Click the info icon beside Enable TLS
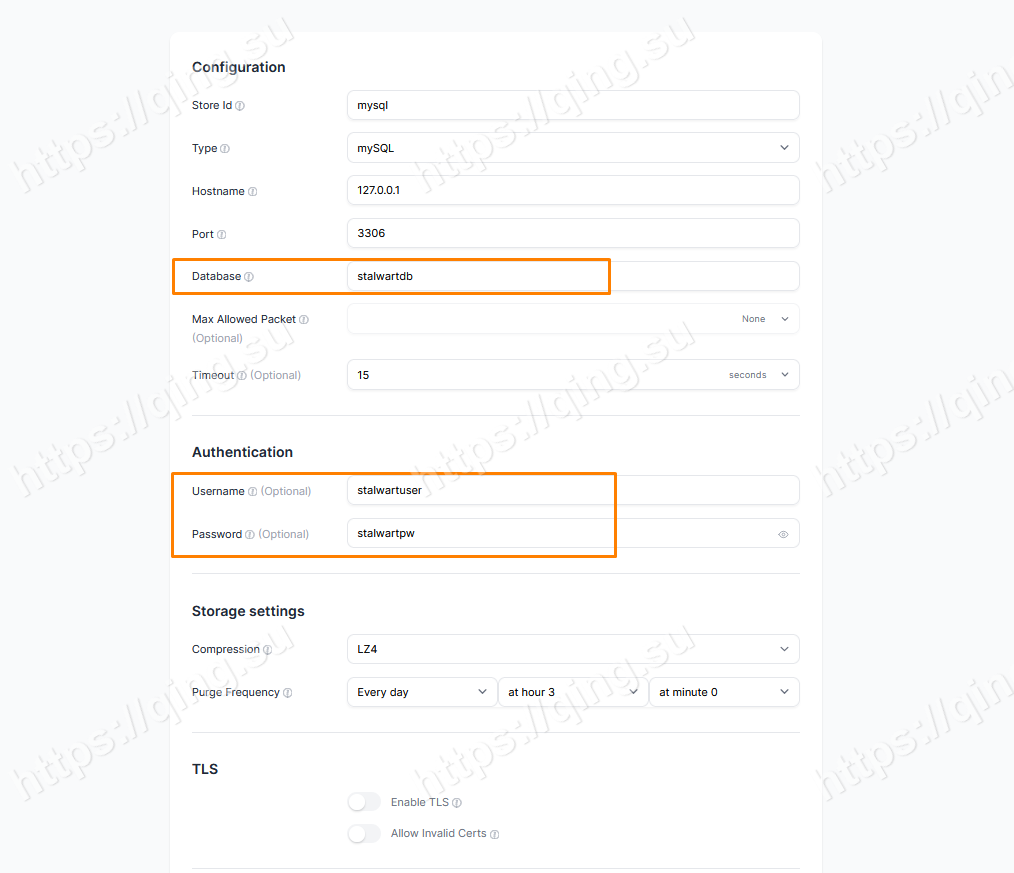1014x873 pixels. click(457, 803)
